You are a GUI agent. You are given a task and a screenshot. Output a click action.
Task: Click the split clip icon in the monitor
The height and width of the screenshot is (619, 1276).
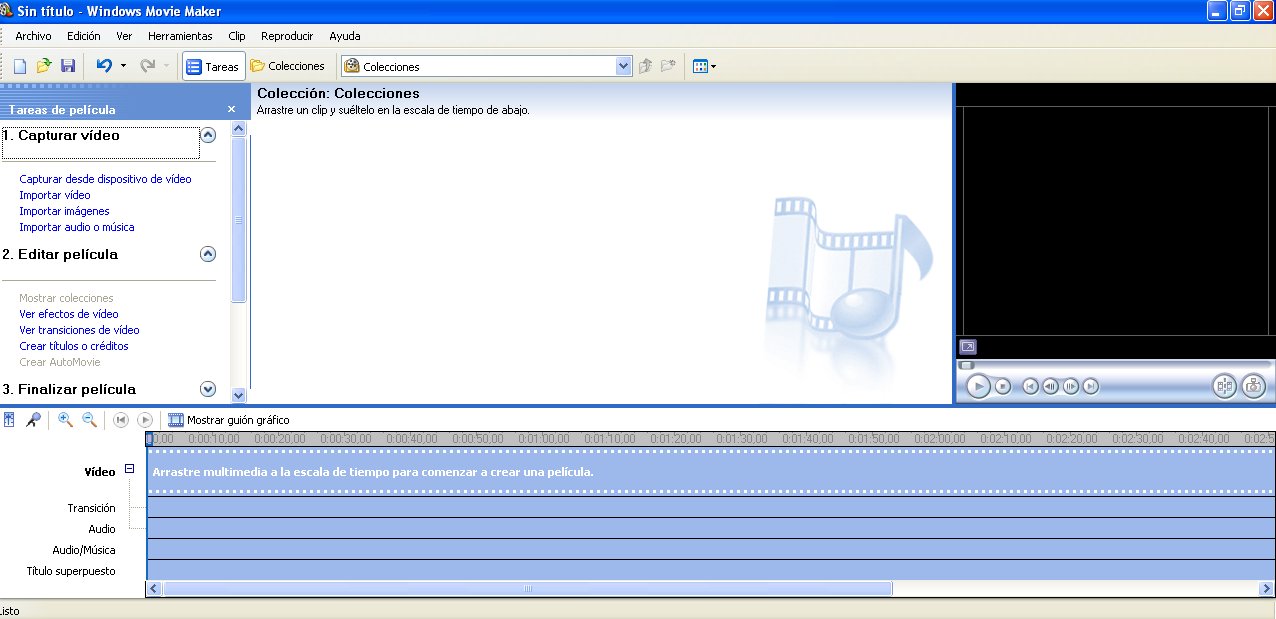pos(1225,386)
